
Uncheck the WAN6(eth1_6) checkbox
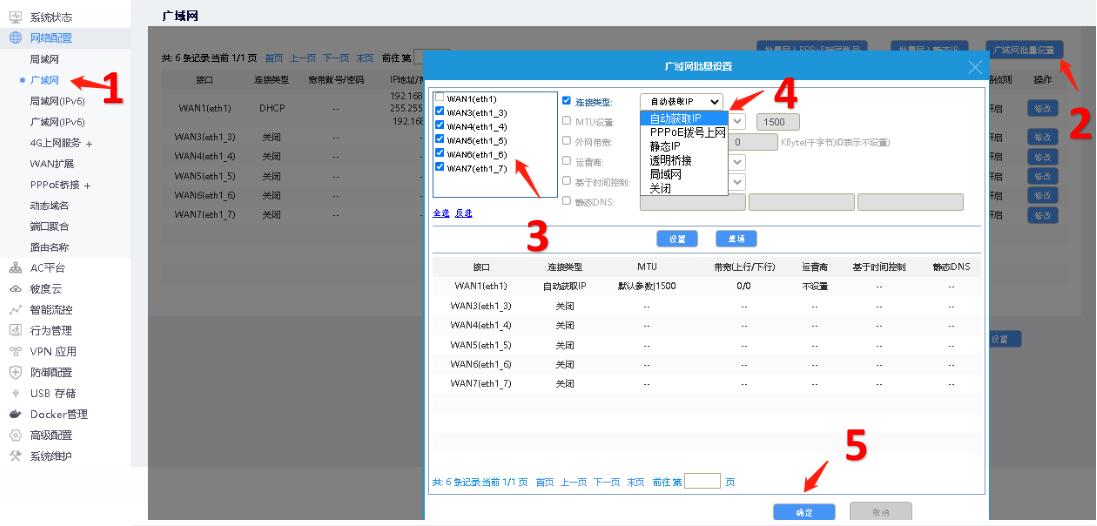tap(439, 152)
